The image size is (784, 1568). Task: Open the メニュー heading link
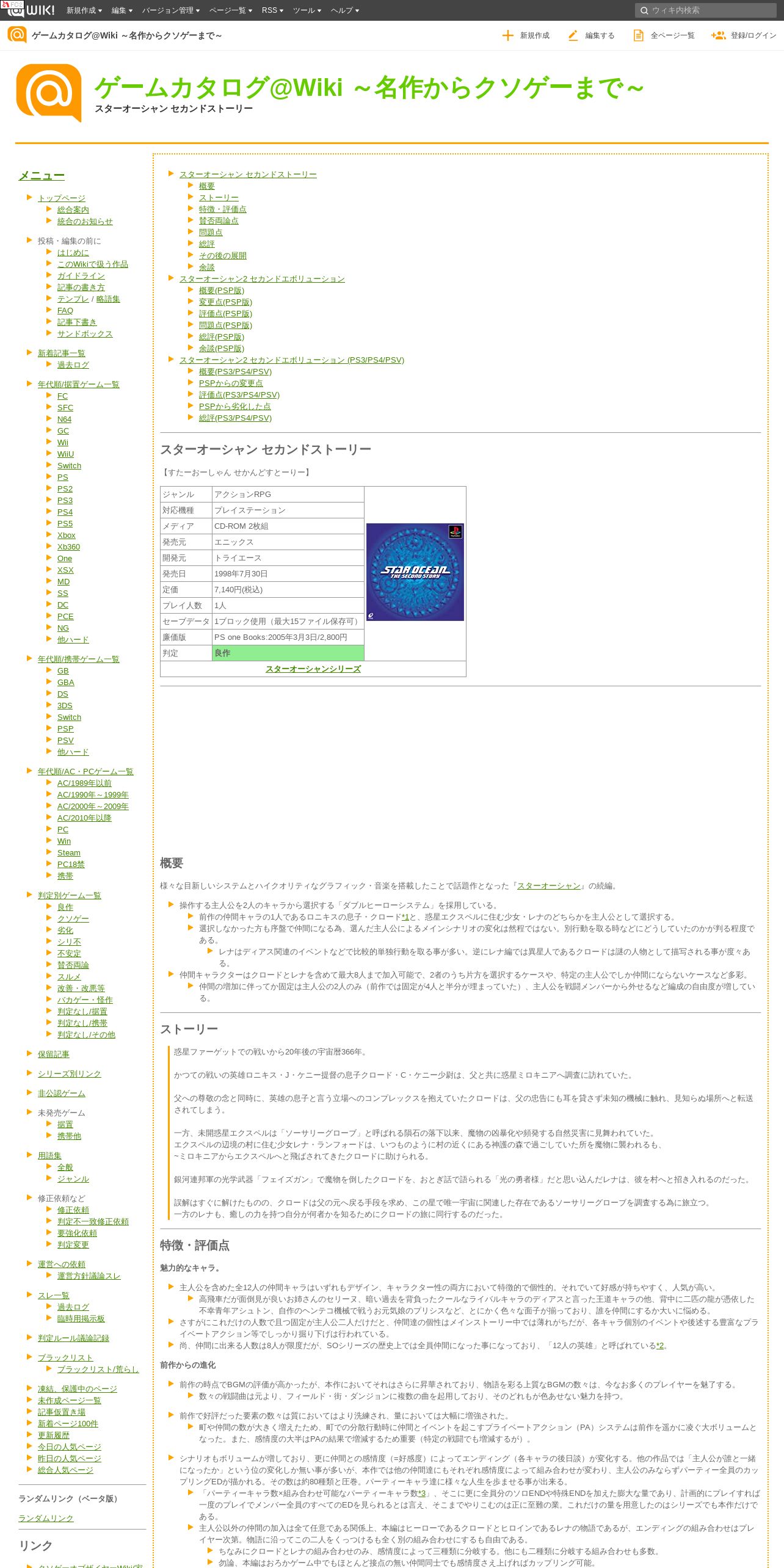pos(42,176)
